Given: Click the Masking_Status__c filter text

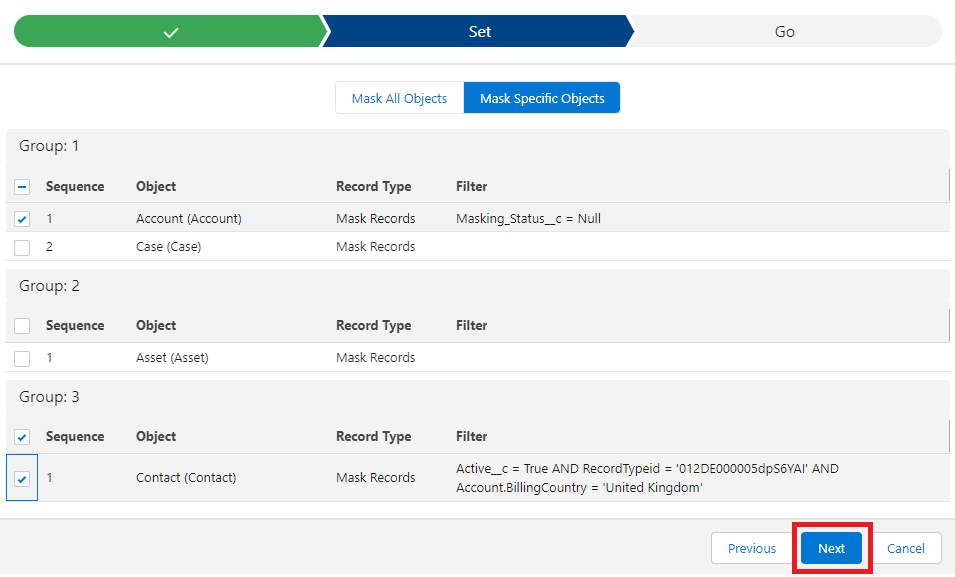Looking at the screenshot, I should [x=526, y=218].
